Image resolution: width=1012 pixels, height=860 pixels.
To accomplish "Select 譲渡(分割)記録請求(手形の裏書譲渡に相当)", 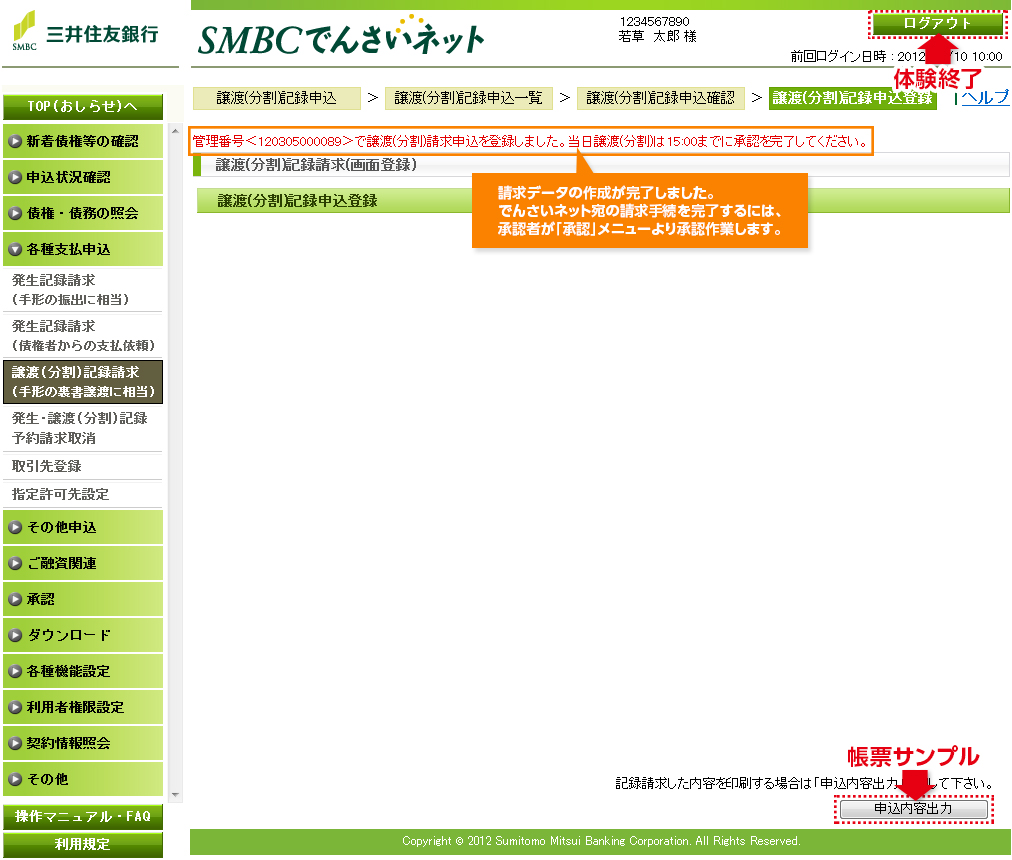I will click(x=83, y=382).
